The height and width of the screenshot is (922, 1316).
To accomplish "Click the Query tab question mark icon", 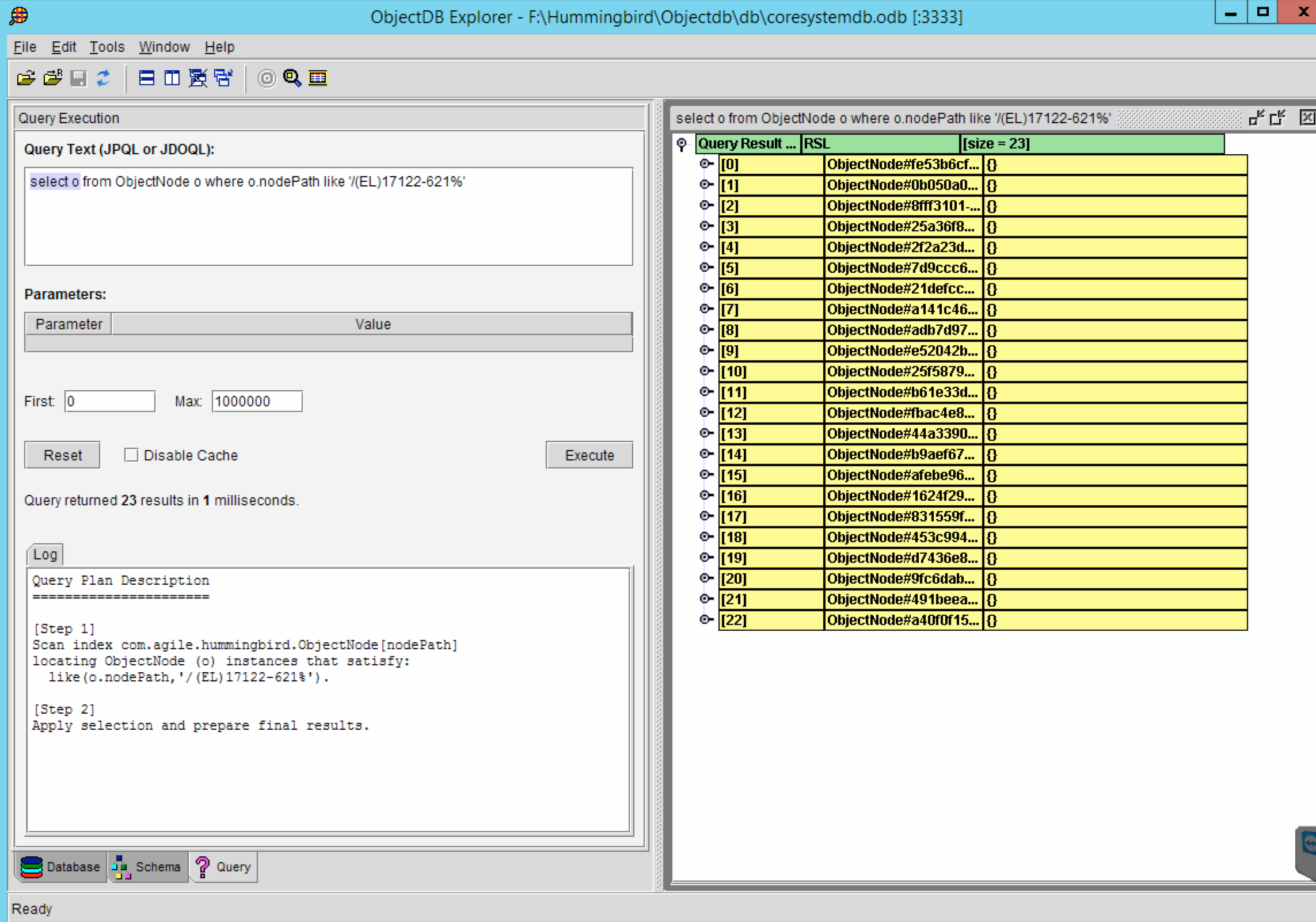I will [x=203, y=867].
